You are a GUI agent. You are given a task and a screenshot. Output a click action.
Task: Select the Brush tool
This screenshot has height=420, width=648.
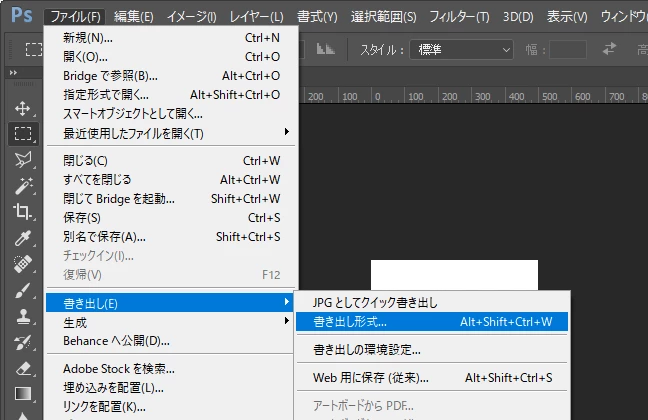(x=23, y=290)
